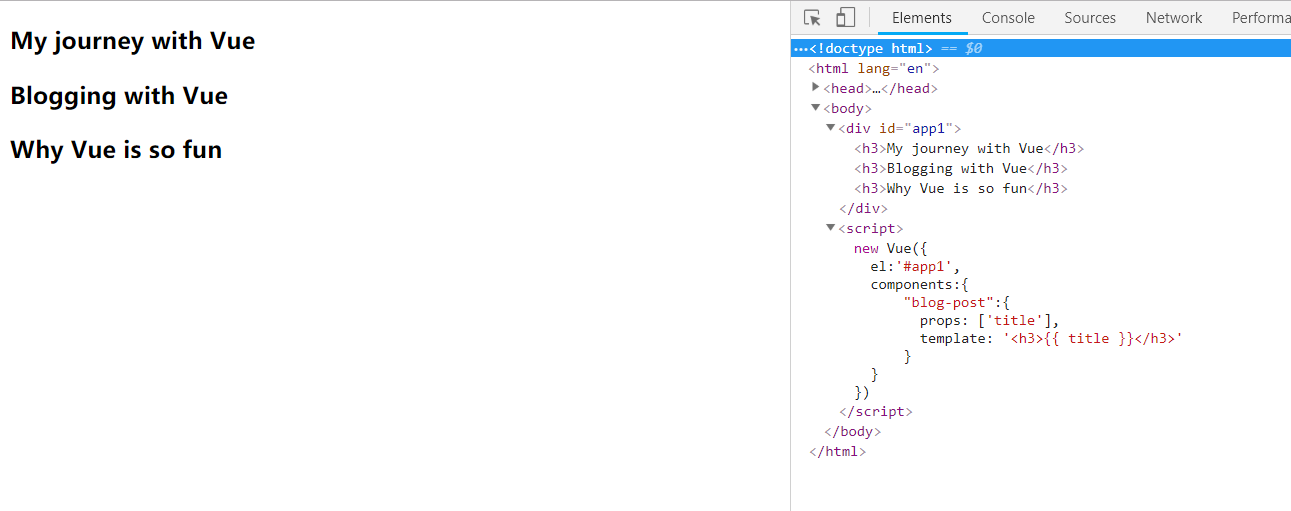Open the Network tab
Image resolution: width=1291 pixels, height=511 pixels.
1173,18
